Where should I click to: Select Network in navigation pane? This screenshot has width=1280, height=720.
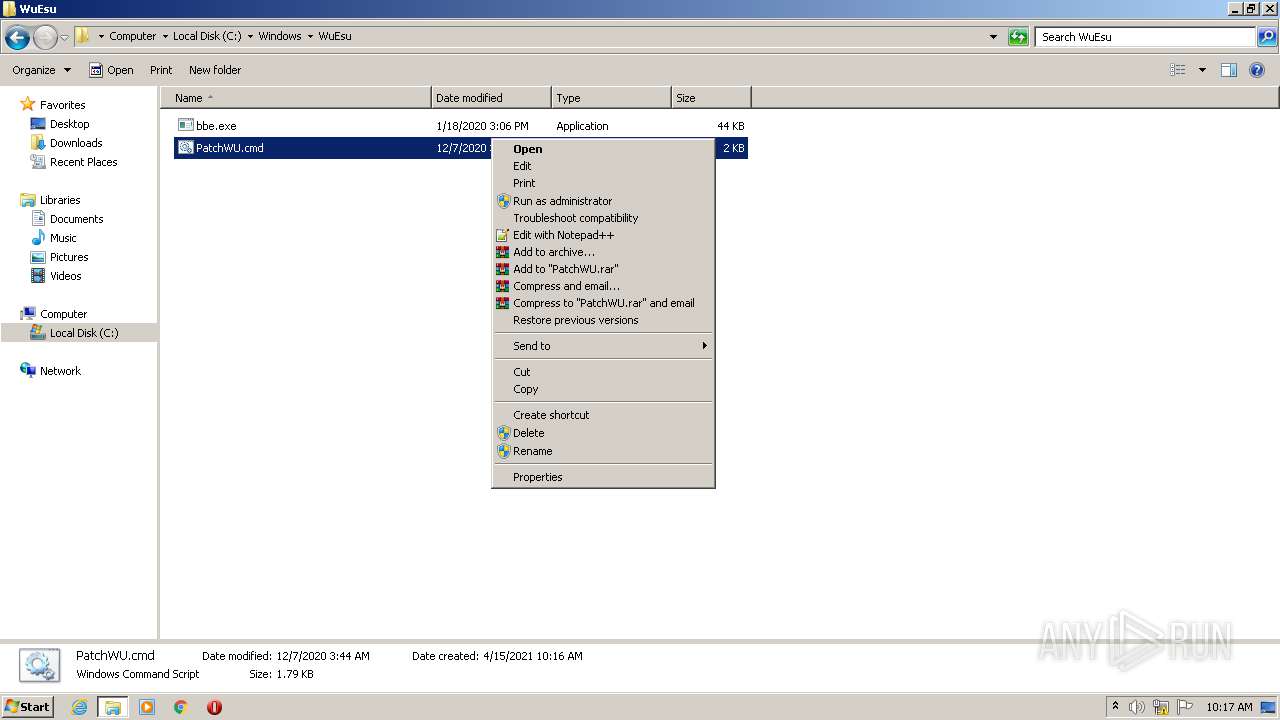tap(60, 371)
